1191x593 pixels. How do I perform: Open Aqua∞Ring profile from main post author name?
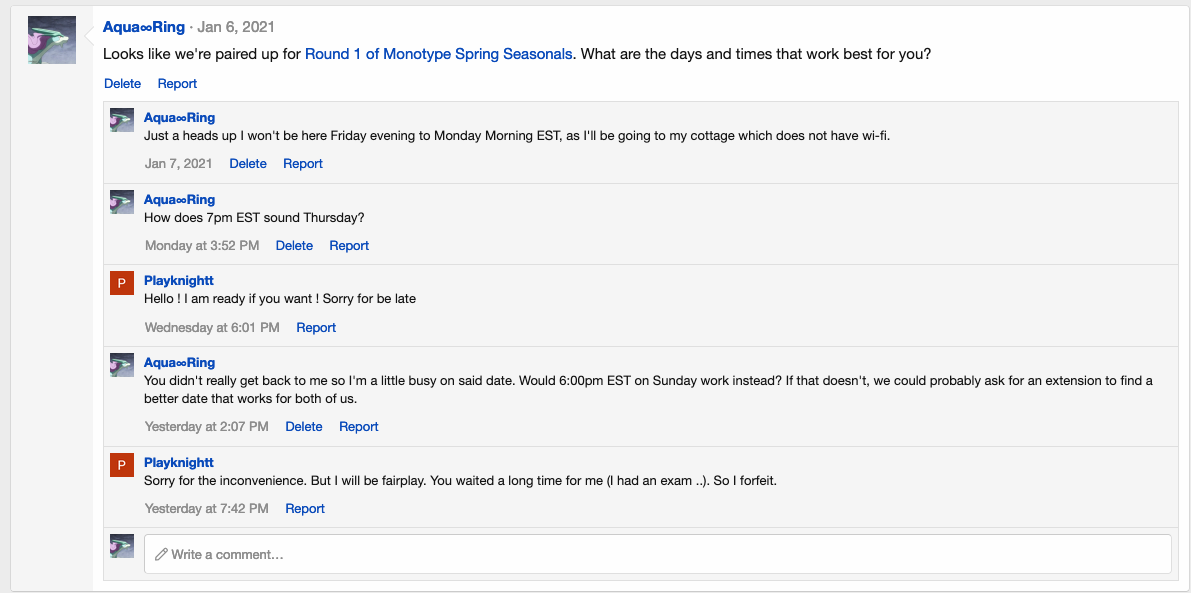tap(144, 27)
